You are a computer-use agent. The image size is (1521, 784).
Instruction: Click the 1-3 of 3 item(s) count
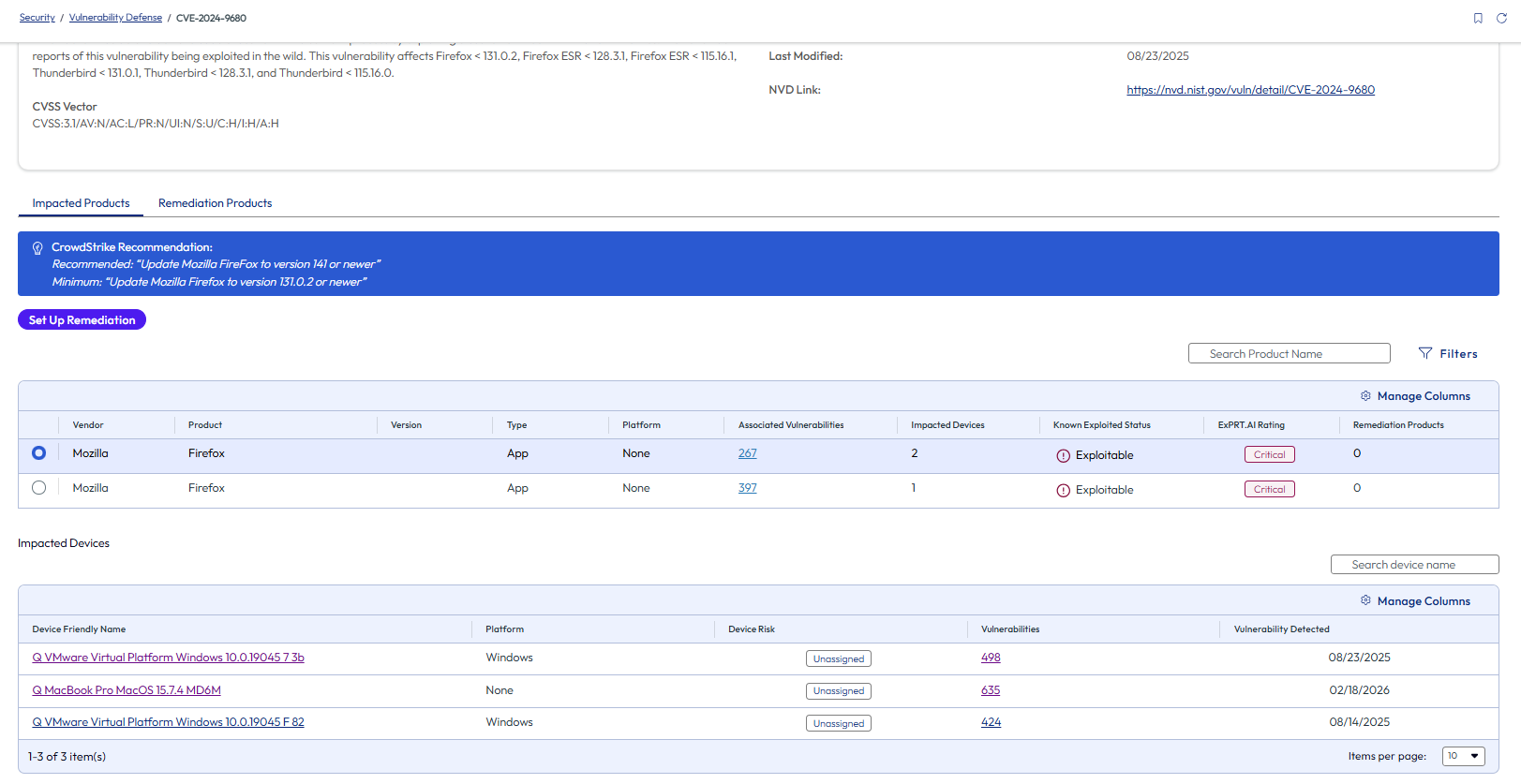click(67, 757)
